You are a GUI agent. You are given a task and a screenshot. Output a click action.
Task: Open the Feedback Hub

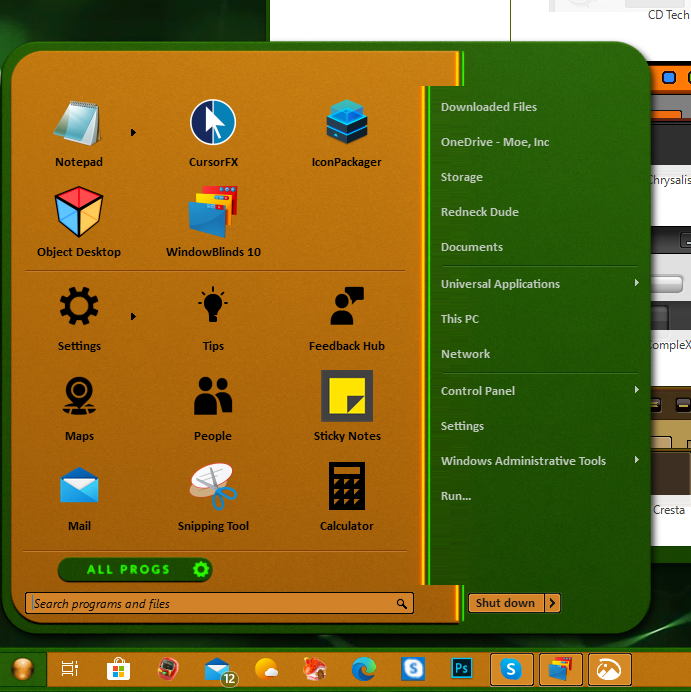(x=347, y=315)
